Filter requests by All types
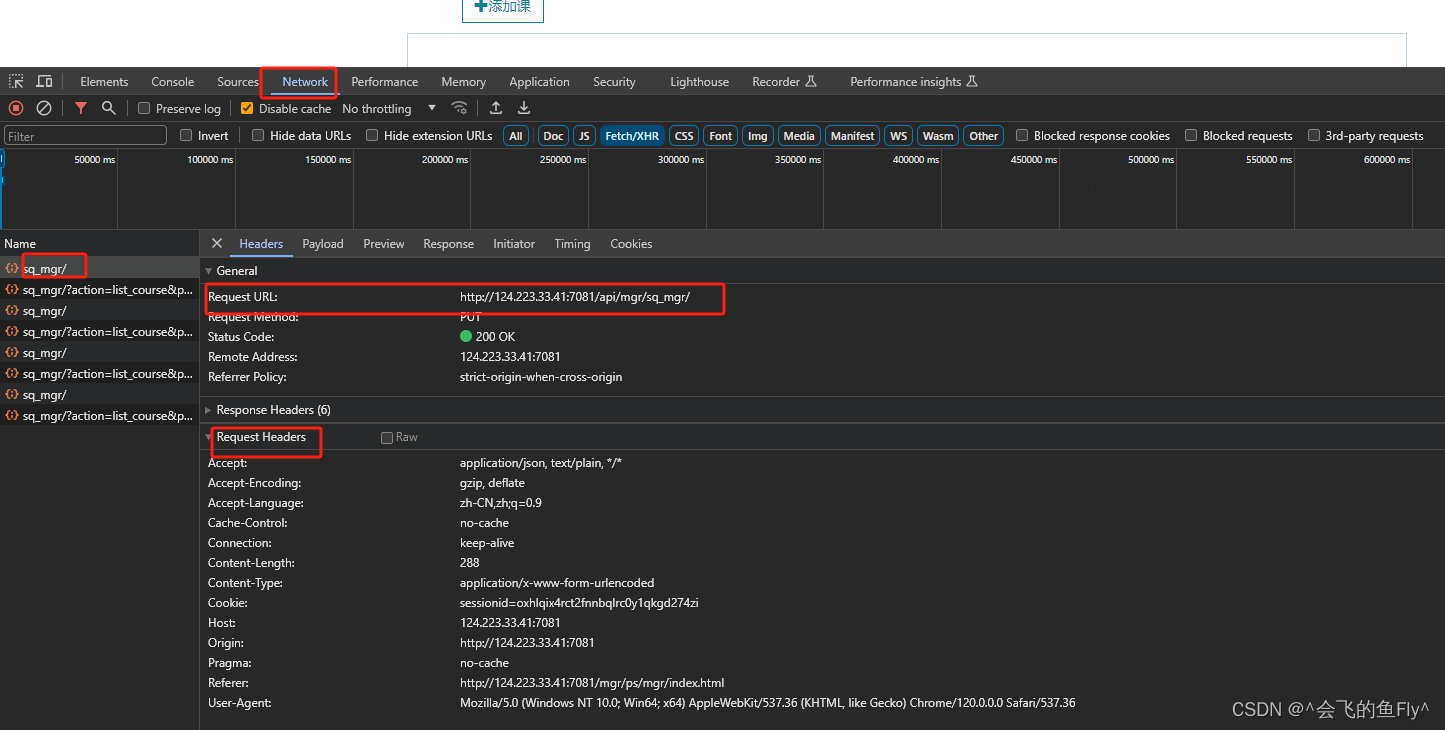Viewport: 1445px width, 730px height. (516, 136)
